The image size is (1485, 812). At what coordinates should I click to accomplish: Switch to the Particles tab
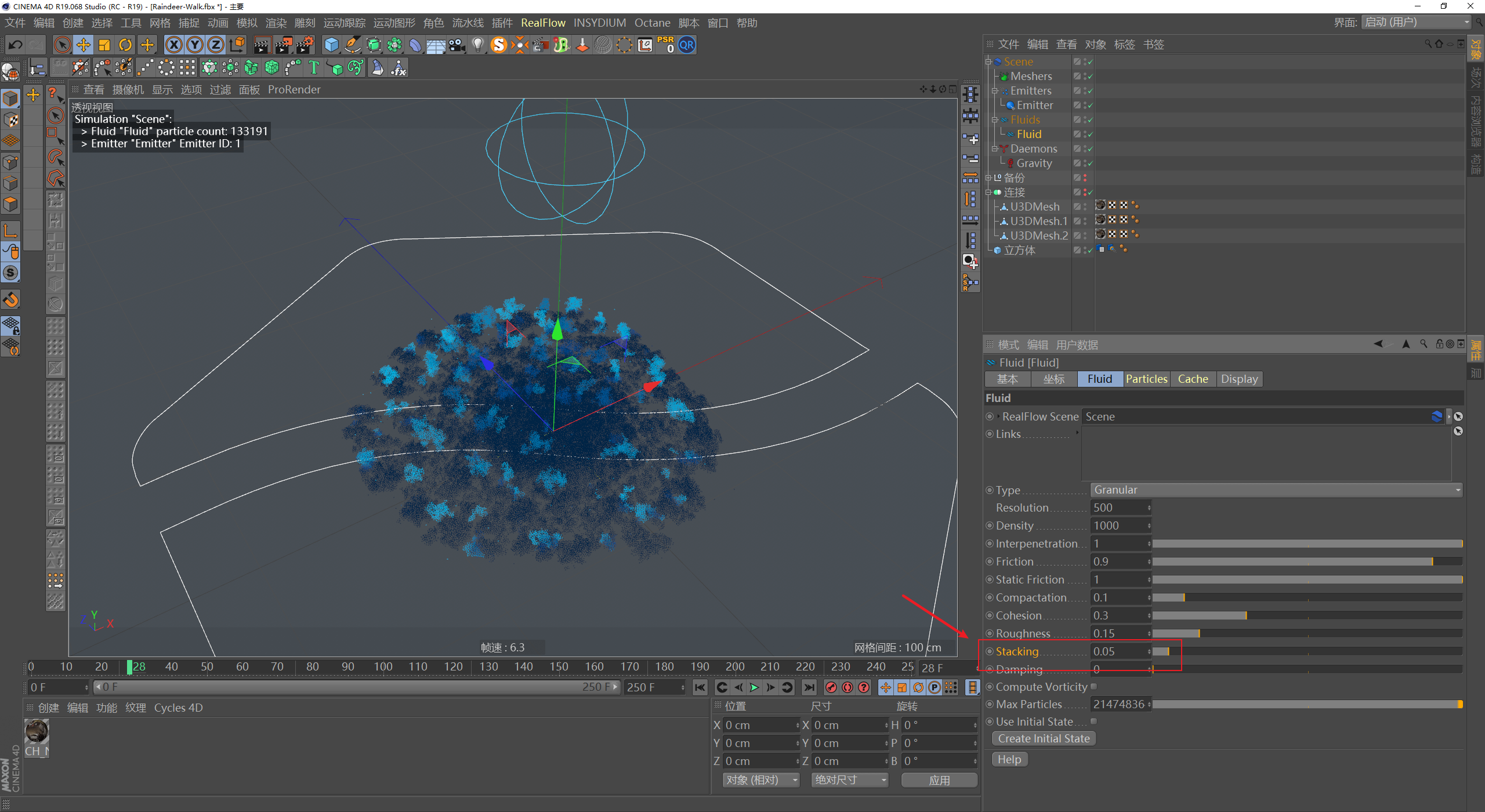coord(1146,379)
